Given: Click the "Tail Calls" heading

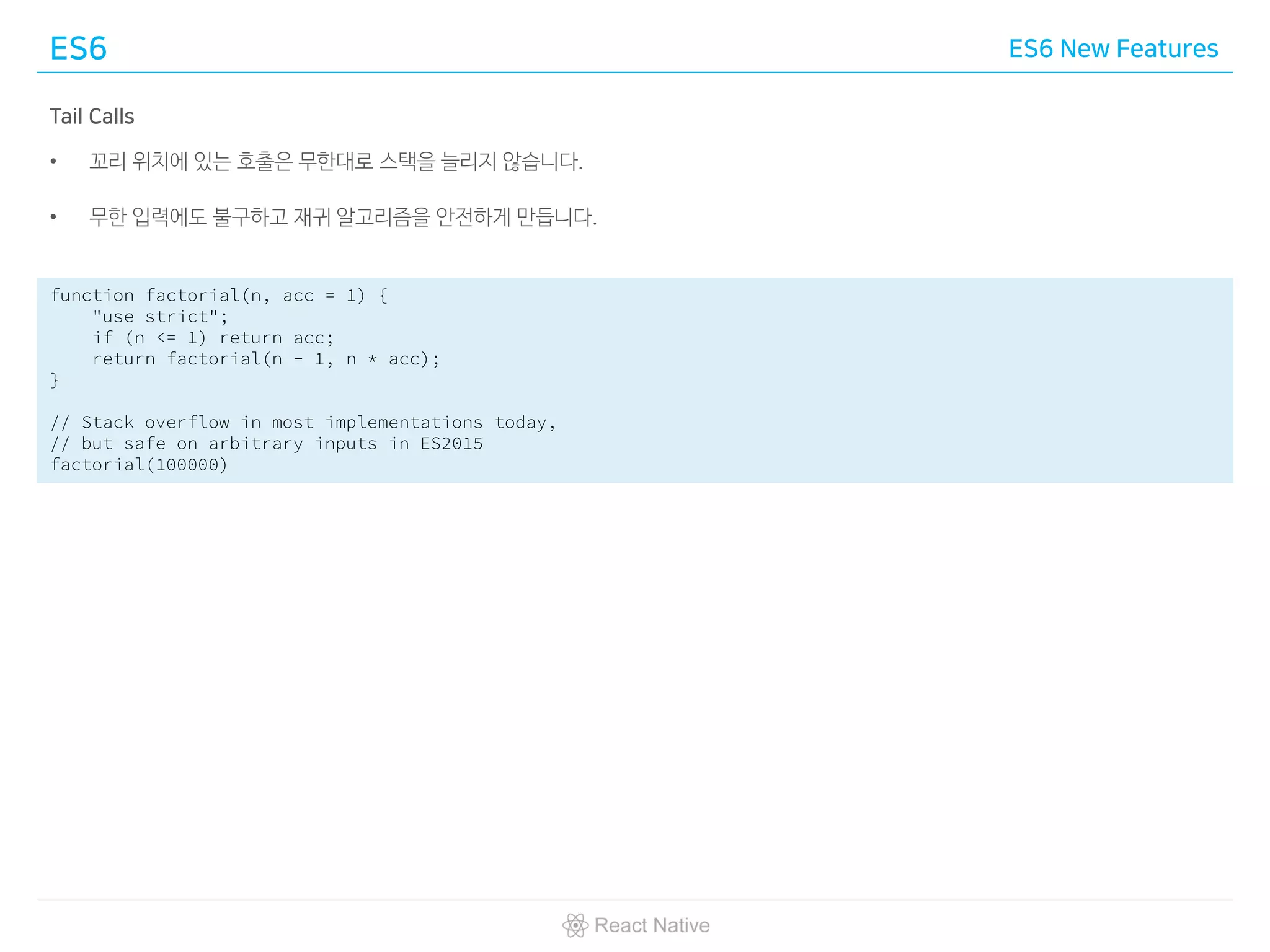Looking at the screenshot, I should (x=92, y=117).
